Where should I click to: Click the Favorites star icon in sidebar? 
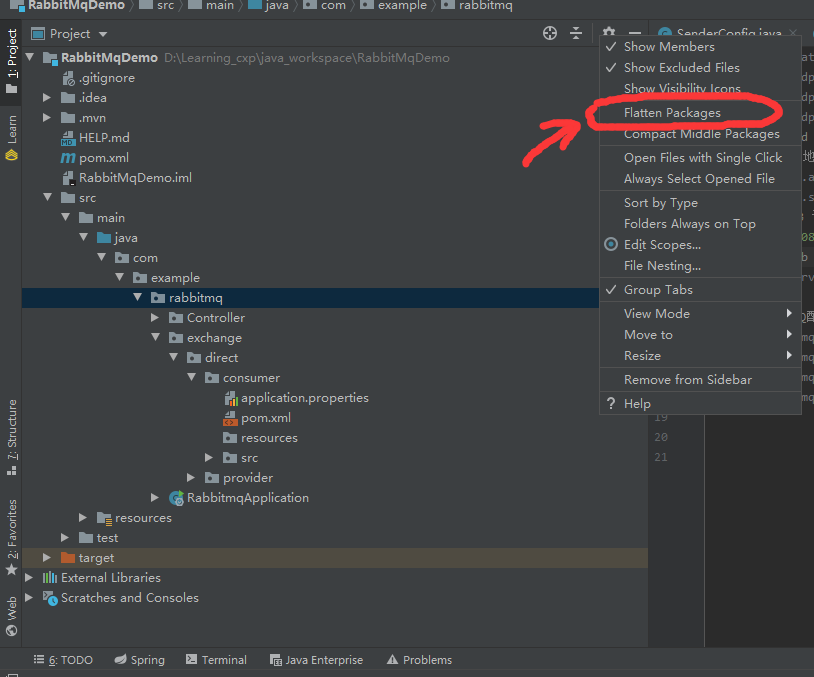11,570
